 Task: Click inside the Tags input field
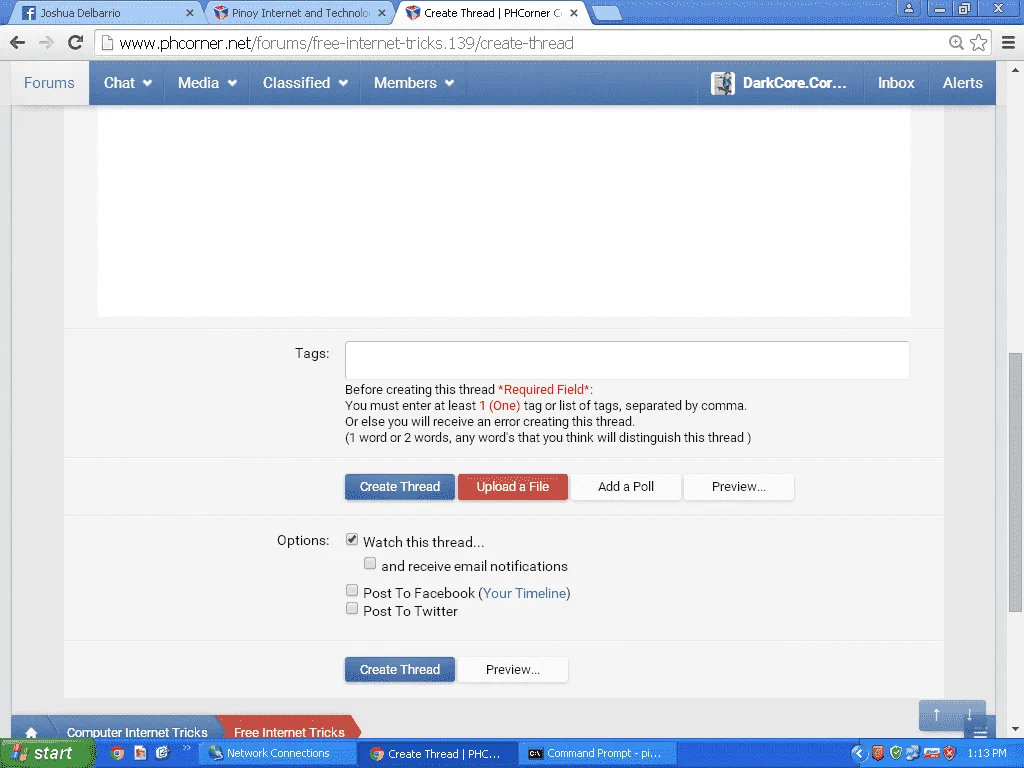coord(627,360)
